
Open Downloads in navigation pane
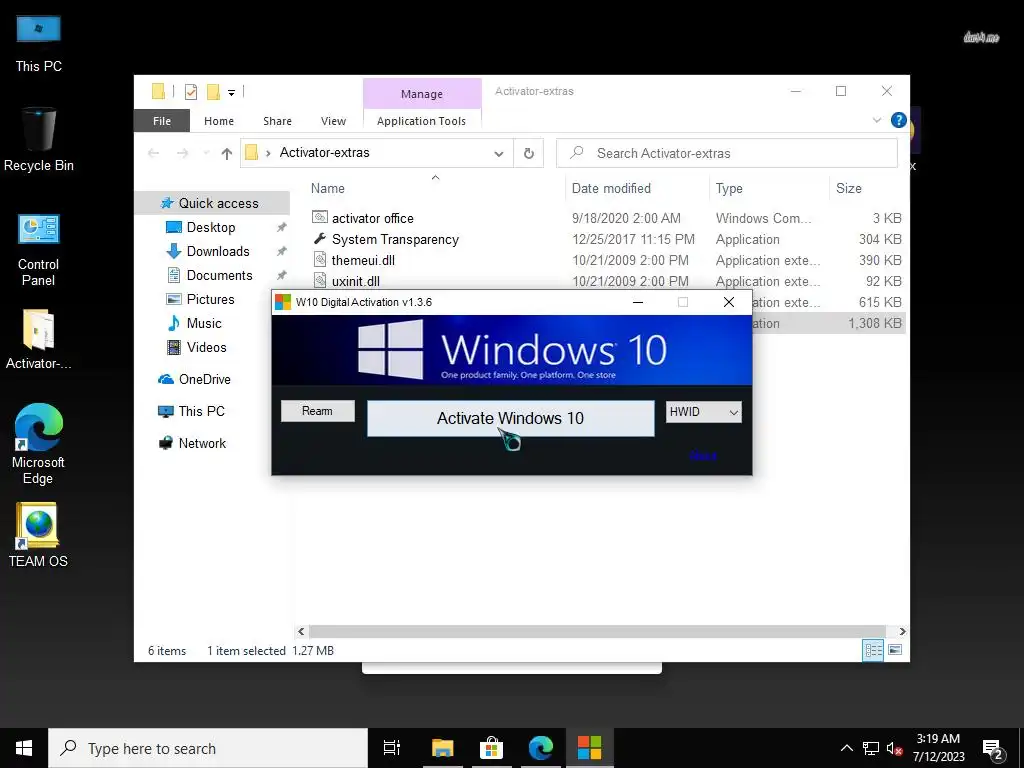(217, 251)
